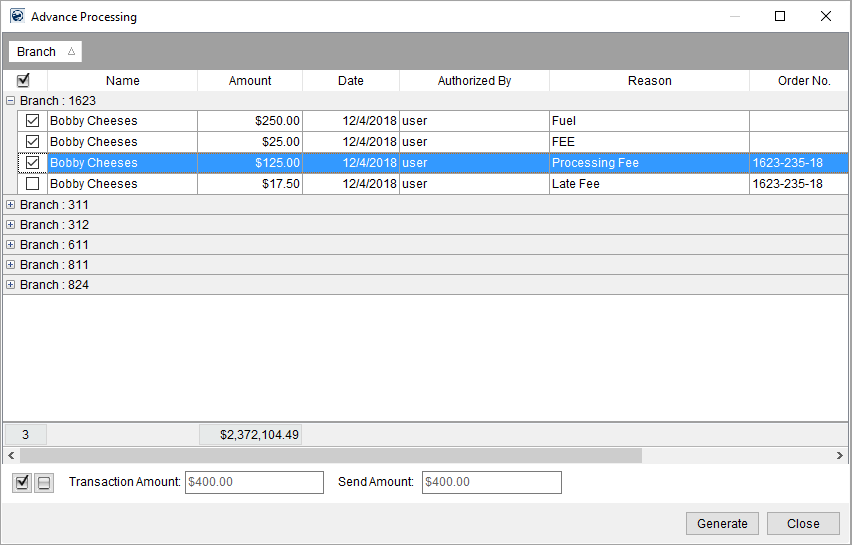
Task: Click the uncheck-all icon button at bottom left
Action: point(44,483)
